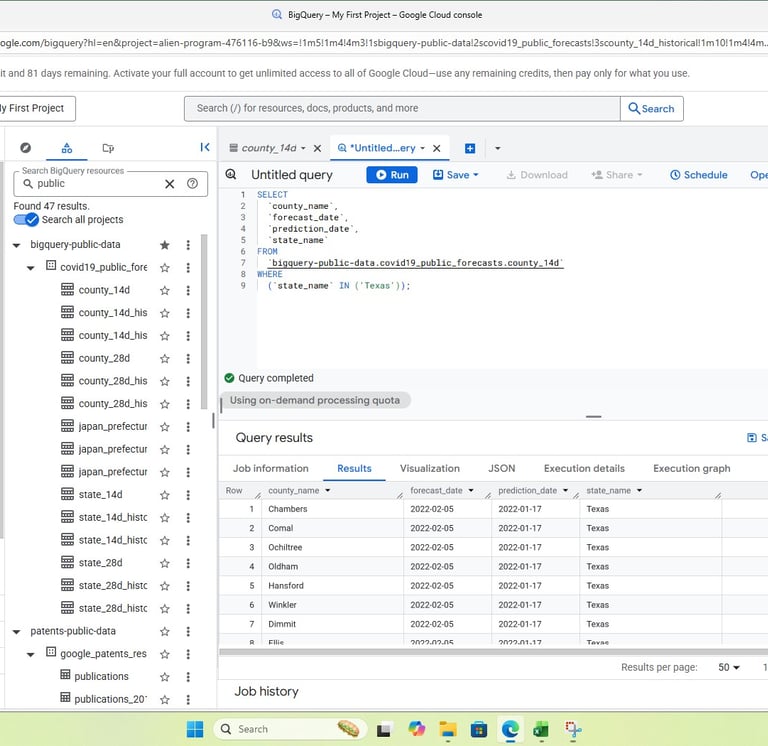Open more actions for the state_28d table
This screenshot has height=746, width=768.
(188, 563)
